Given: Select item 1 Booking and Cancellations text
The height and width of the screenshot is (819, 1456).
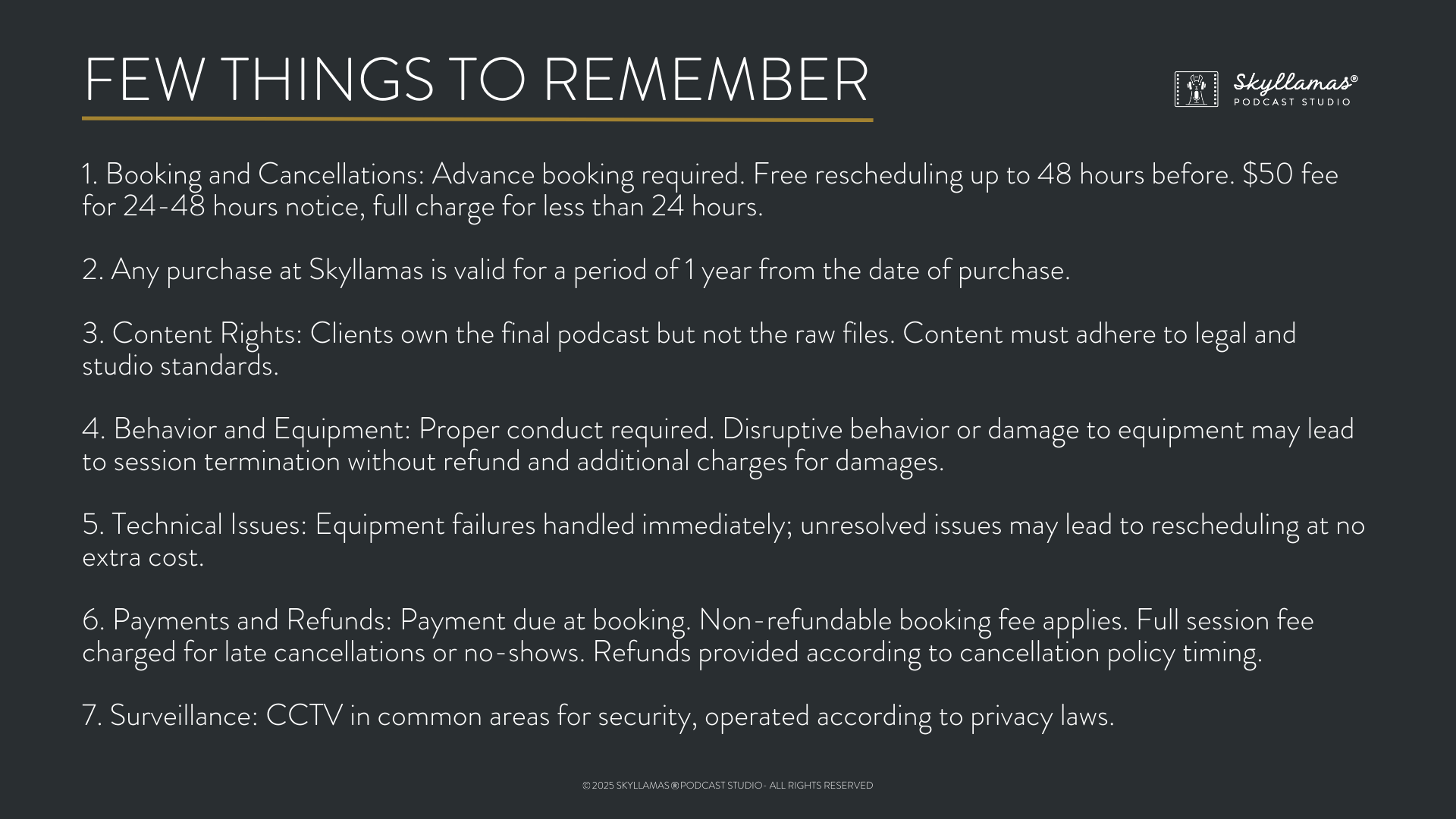Looking at the screenshot, I should pos(710,190).
